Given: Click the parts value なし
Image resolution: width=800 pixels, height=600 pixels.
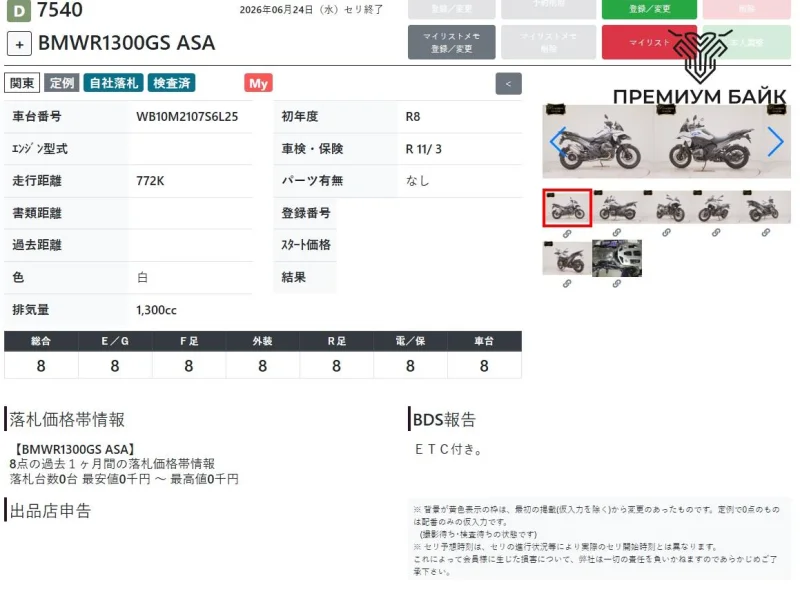Looking at the screenshot, I should (417, 181).
